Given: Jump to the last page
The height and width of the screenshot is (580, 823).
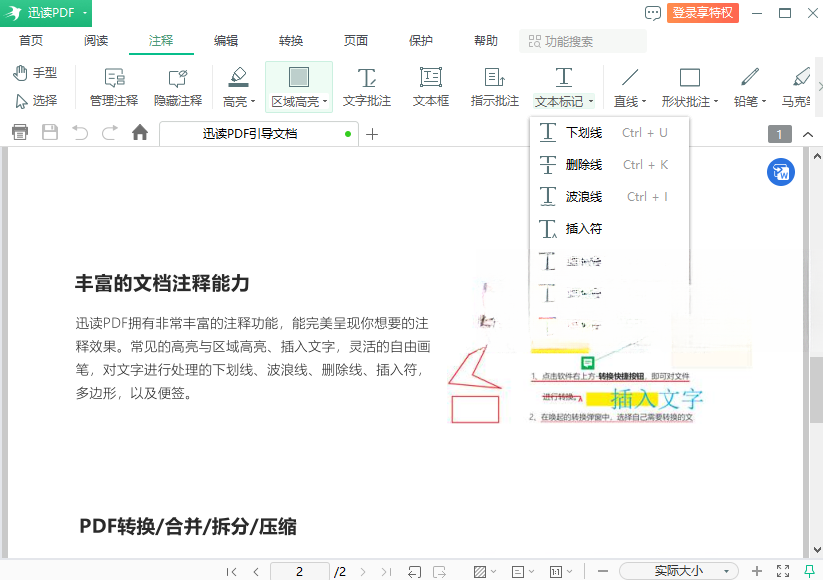Looking at the screenshot, I should [386, 572].
